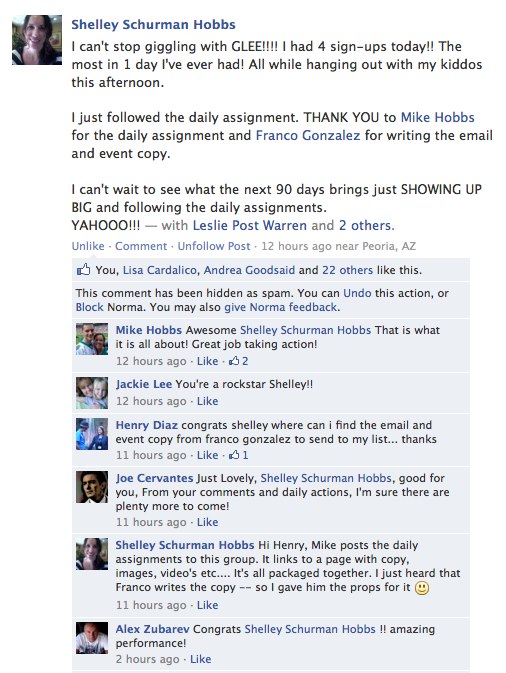Open Franco Gonzalez's profile link in post
The width and height of the screenshot is (506, 673).
point(308,136)
